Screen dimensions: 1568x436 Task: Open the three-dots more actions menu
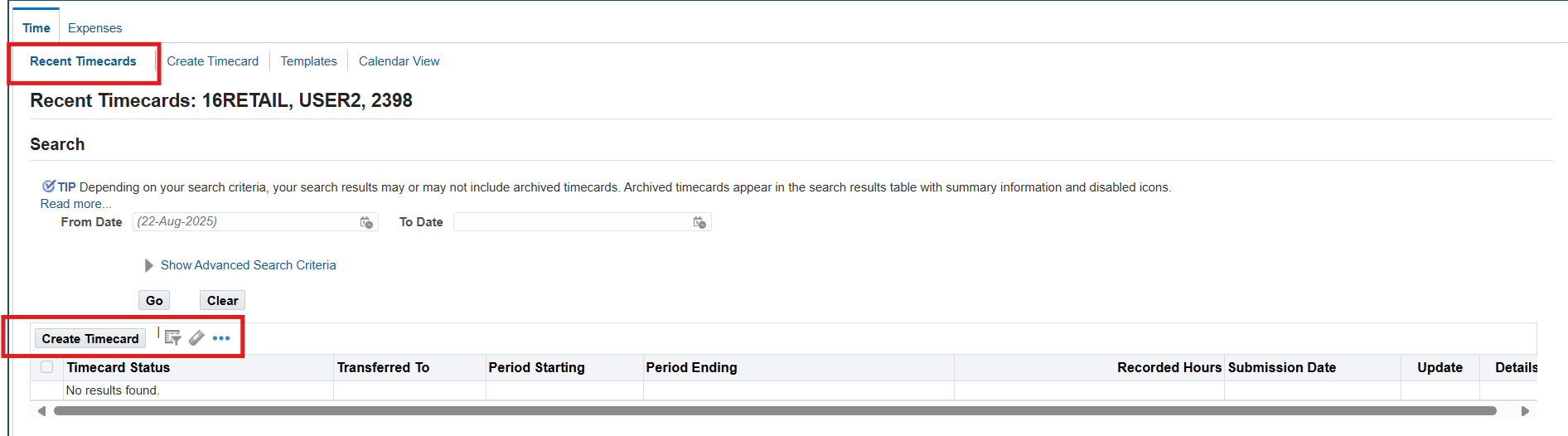point(221,338)
